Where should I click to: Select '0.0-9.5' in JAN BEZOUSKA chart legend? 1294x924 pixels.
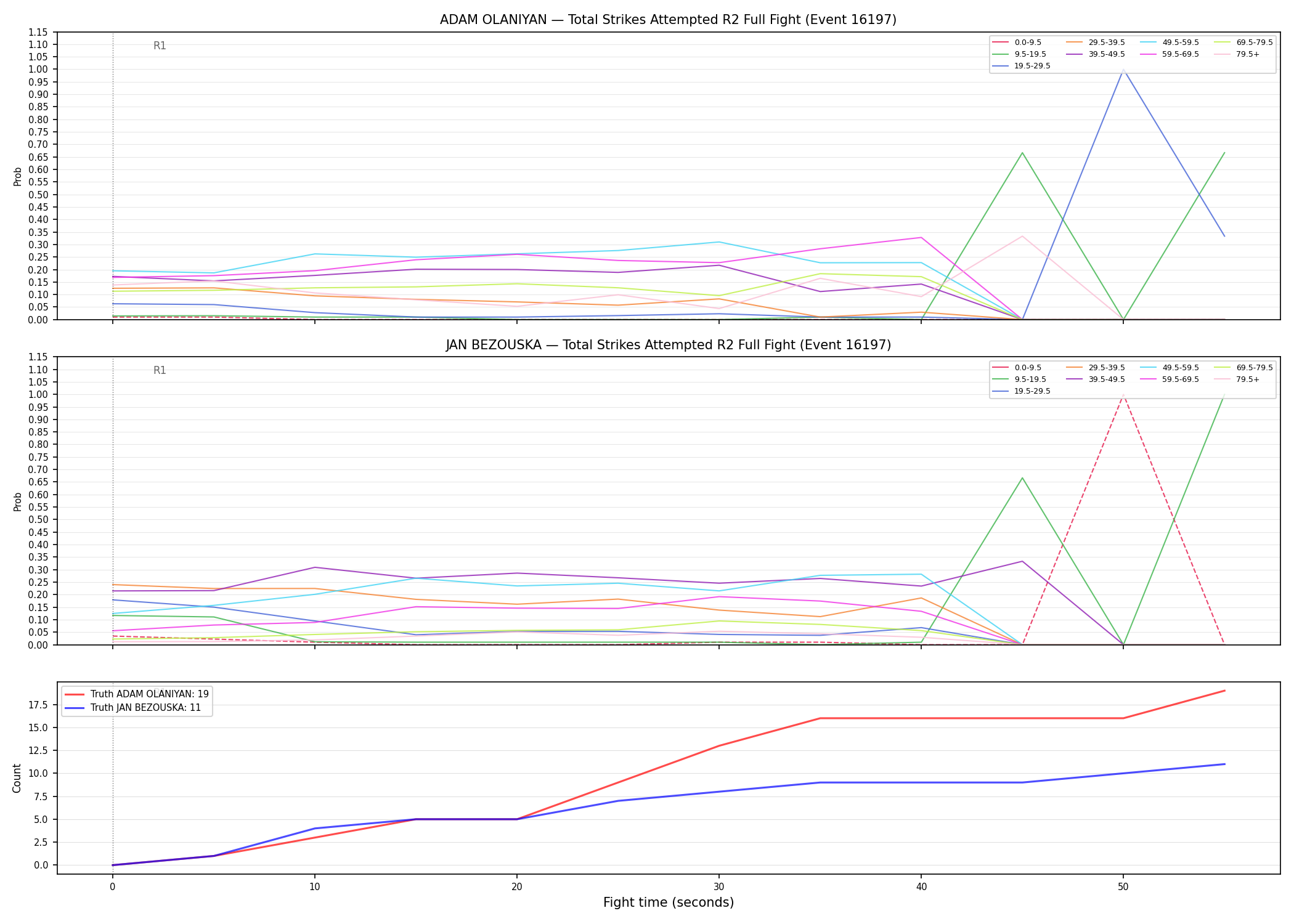click(x=1017, y=368)
